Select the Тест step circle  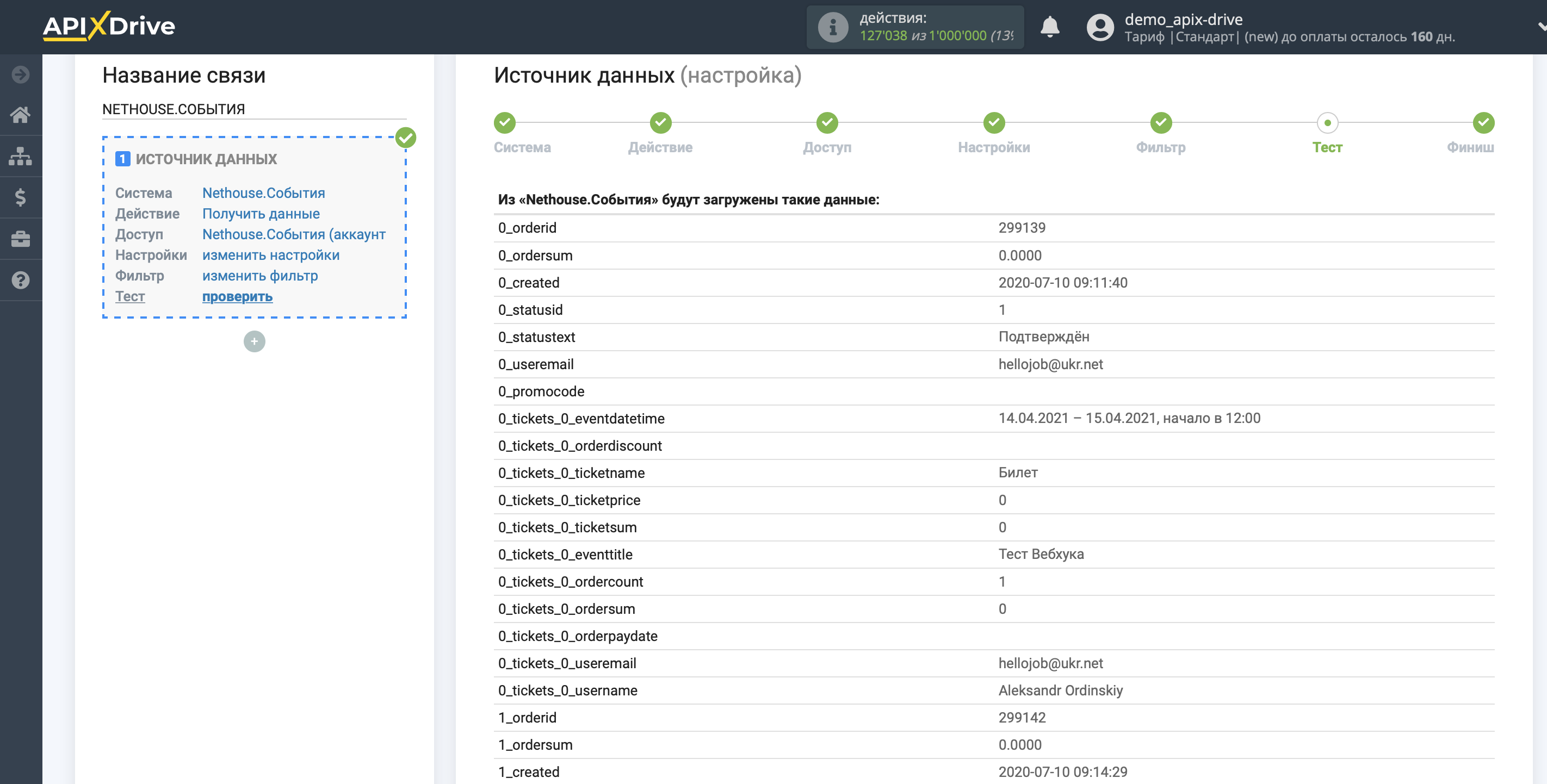point(1327,122)
